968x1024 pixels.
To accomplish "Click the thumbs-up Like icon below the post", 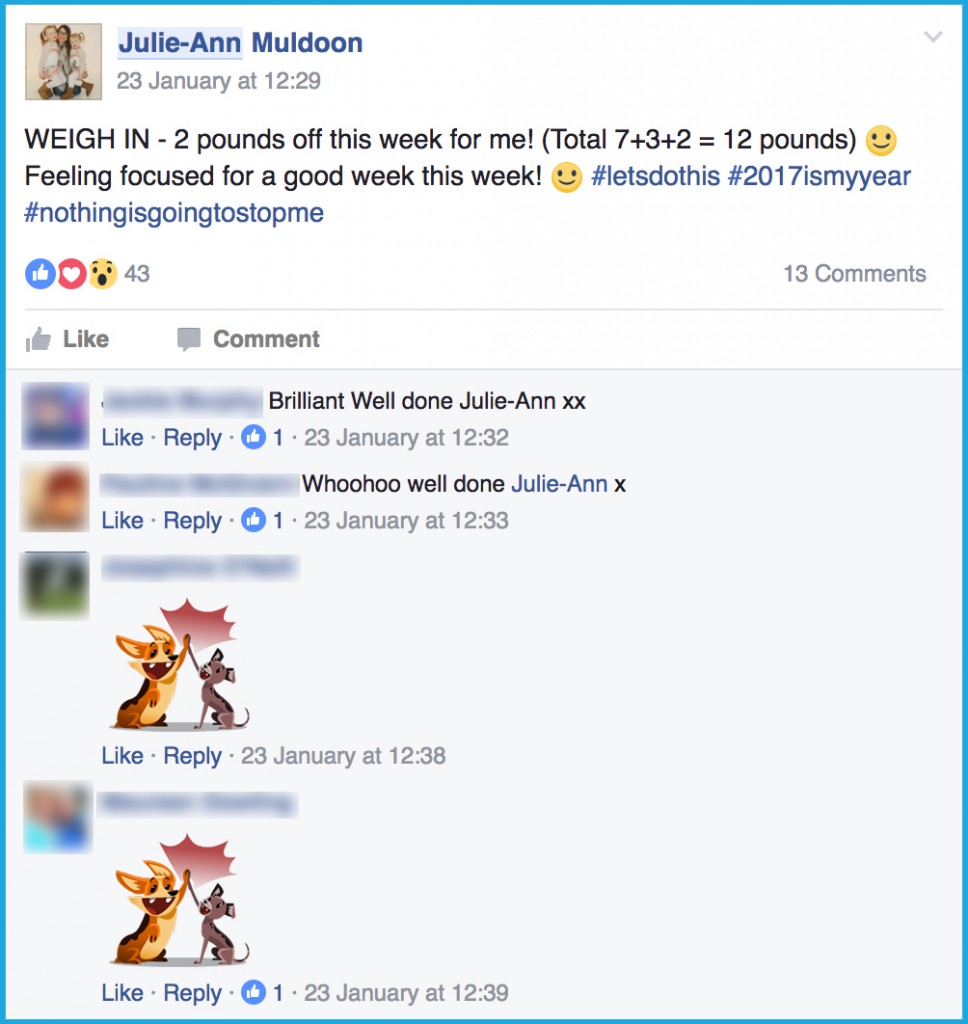I will [39, 339].
